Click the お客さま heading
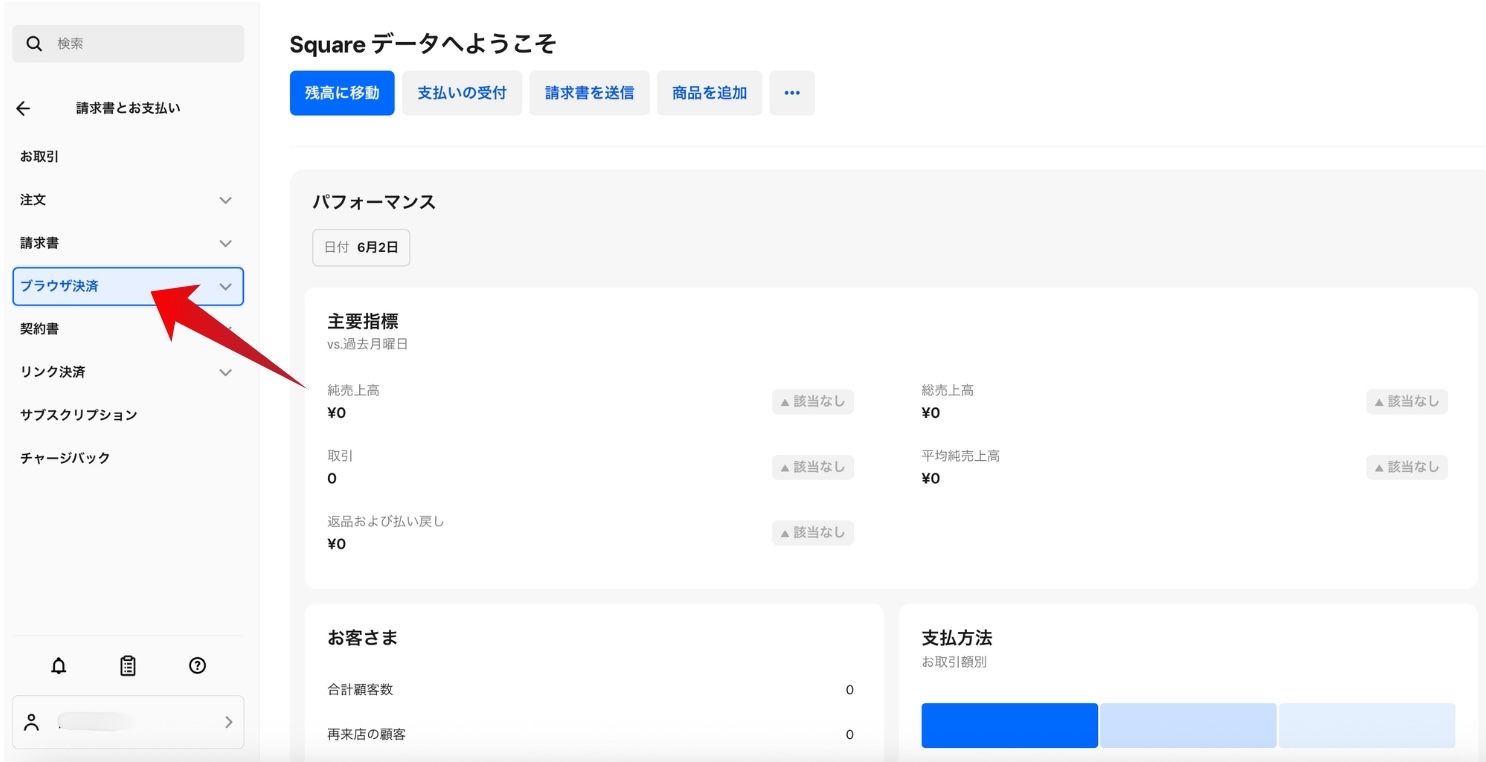1486x762 pixels. 363,638
